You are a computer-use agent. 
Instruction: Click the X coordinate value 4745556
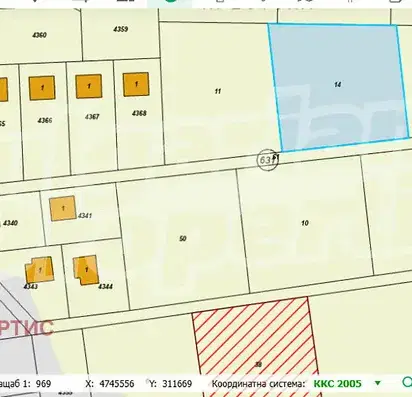117,384
